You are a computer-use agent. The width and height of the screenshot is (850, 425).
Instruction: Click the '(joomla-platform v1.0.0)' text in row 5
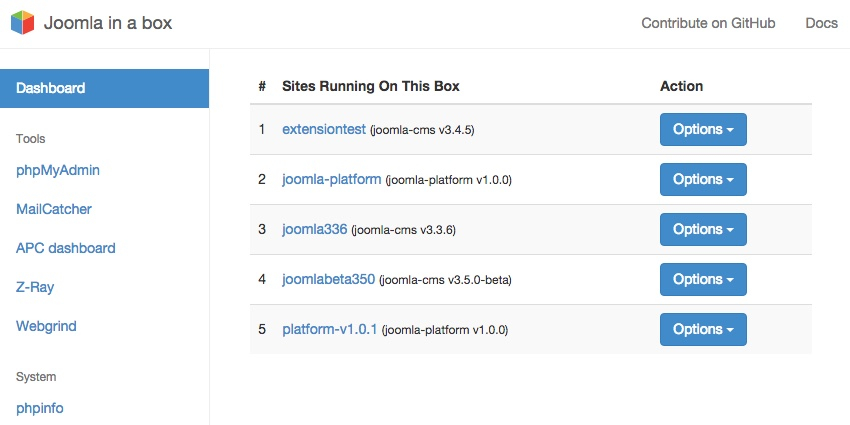pyautogui.click(x=445, y=330)
